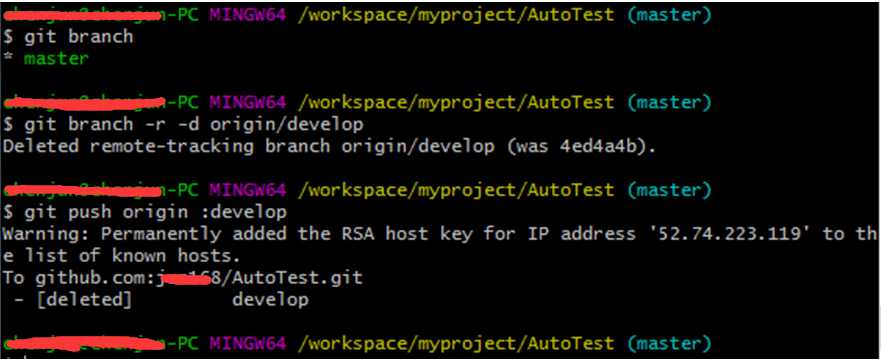881x361 pixels.
Task: Click the 'e list of known hosts.' line
Action: click(121, 256)
